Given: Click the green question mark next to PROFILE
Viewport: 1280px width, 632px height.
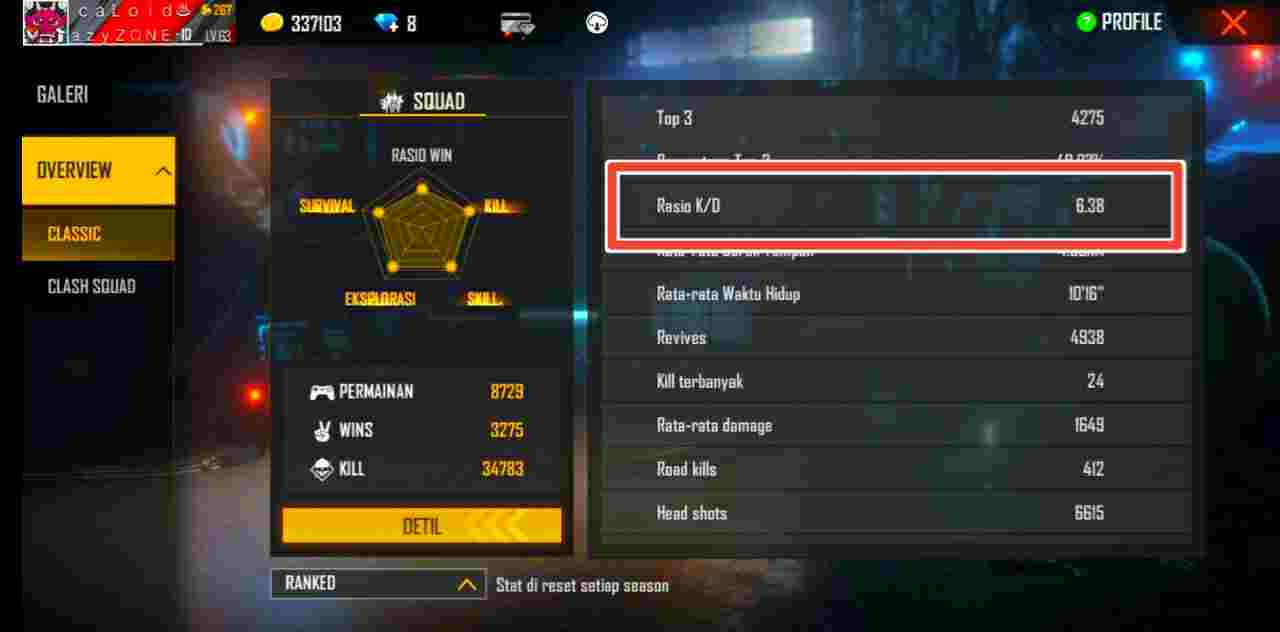Looking at the screenshot, I should click(x=1085, y=22).
